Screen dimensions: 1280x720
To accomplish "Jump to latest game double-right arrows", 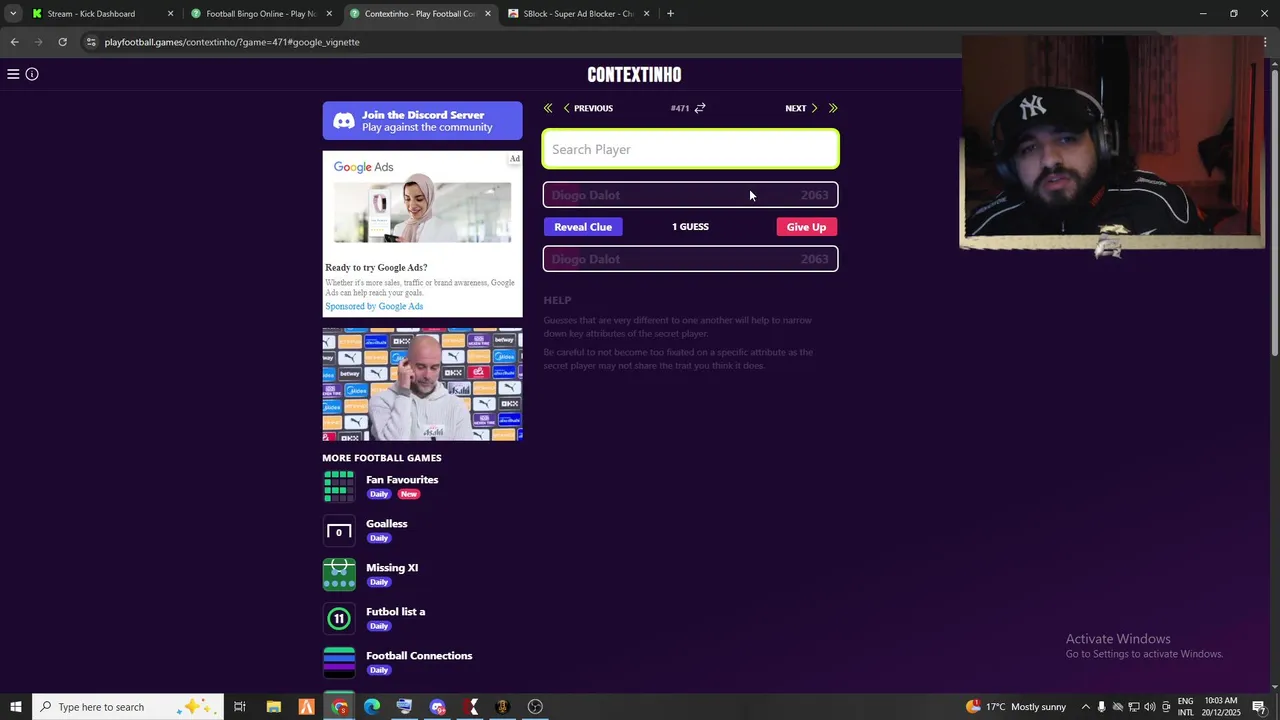I will pyautogui.click(x=833, y=108).
